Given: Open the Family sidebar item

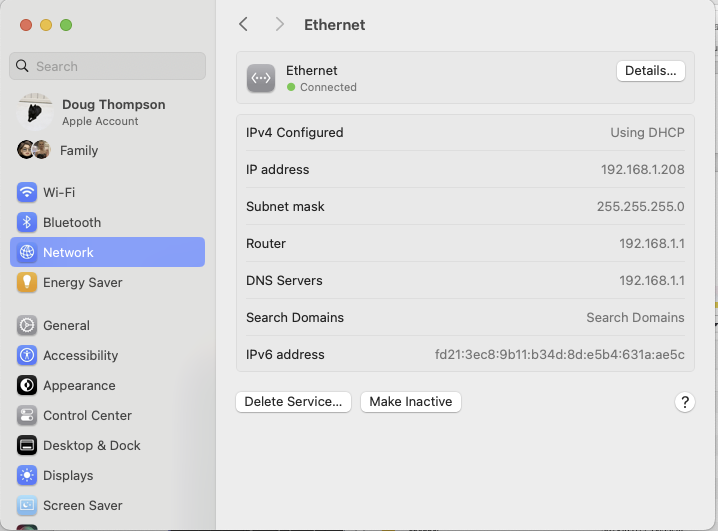Looking at the screenshot, I should tap(78, 150).
